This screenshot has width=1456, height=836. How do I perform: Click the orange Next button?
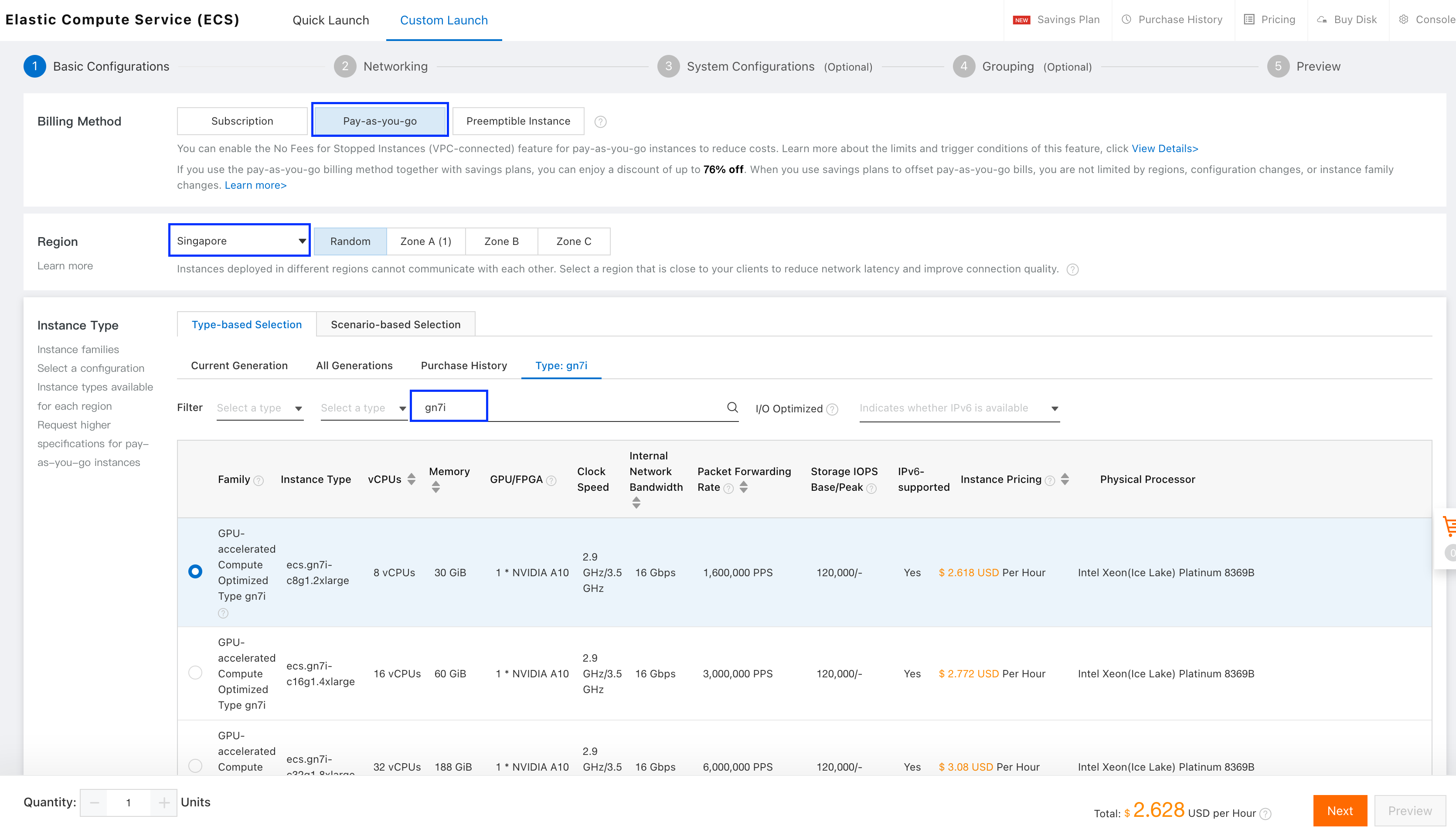coord(1340,811)
